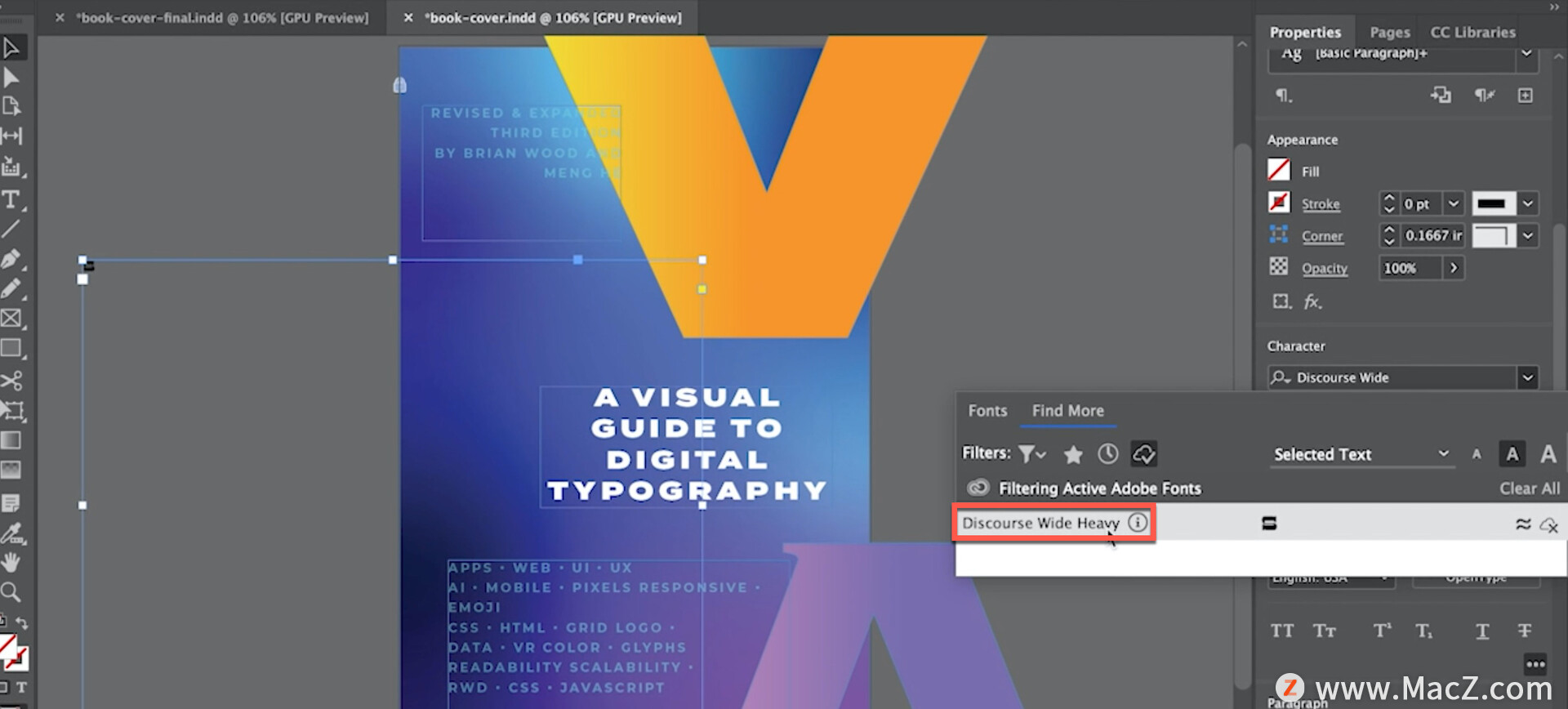The width and height of the screenshot is (1568, 709).
Task: Choose the medium sample text size
Action: click(x=1512, y=454)
